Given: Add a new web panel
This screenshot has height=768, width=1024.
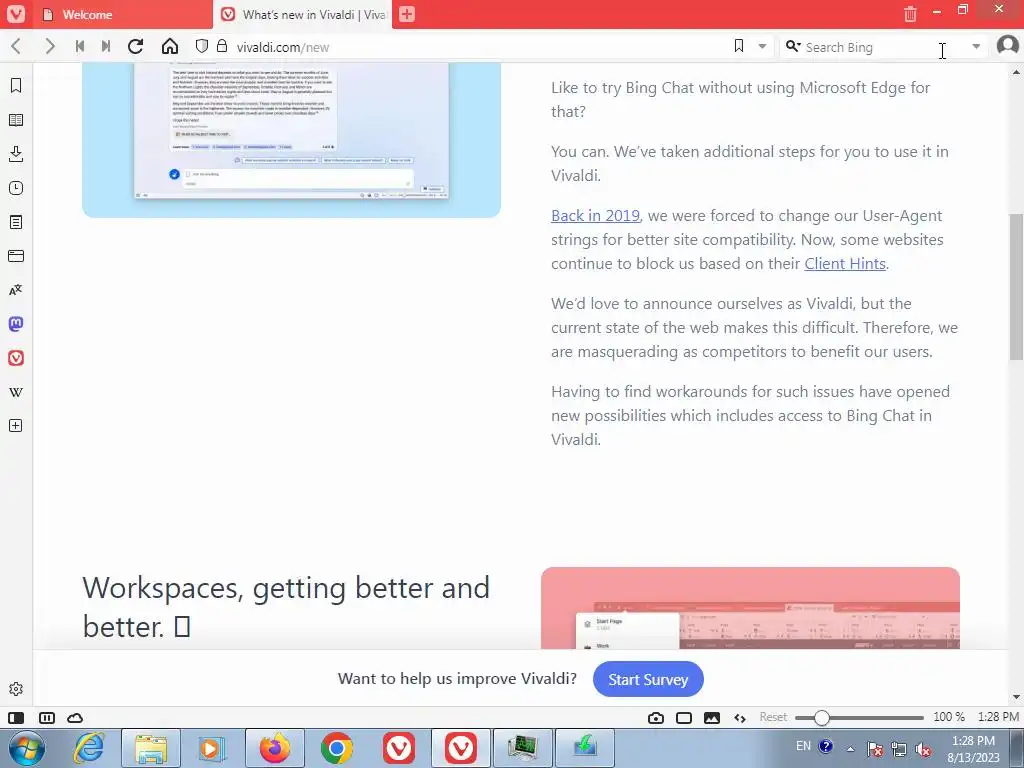Looking at the screenshot, I should (x=16, y=426).
